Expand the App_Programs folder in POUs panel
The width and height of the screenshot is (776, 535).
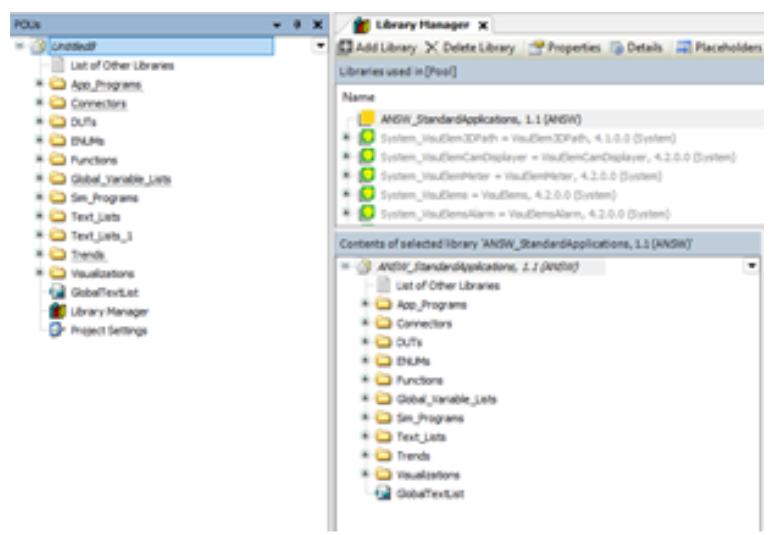(39, 85)
